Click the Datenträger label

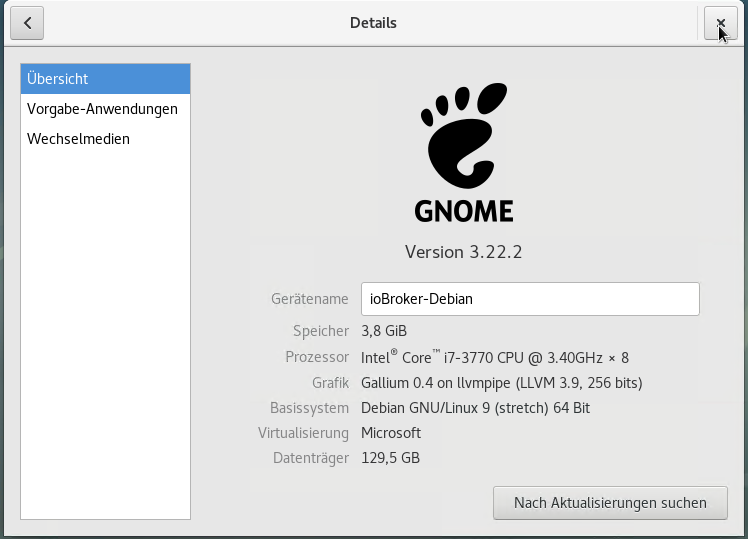311,458
